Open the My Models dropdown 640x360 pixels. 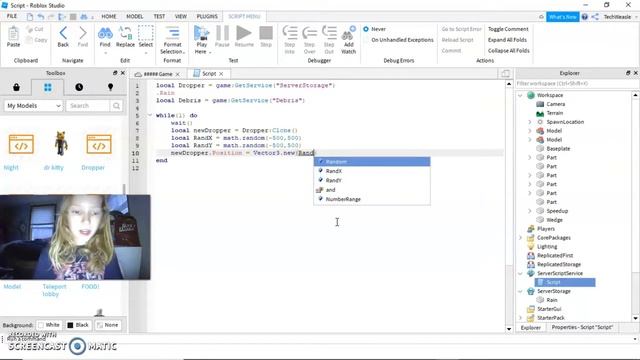coord(34,106)
